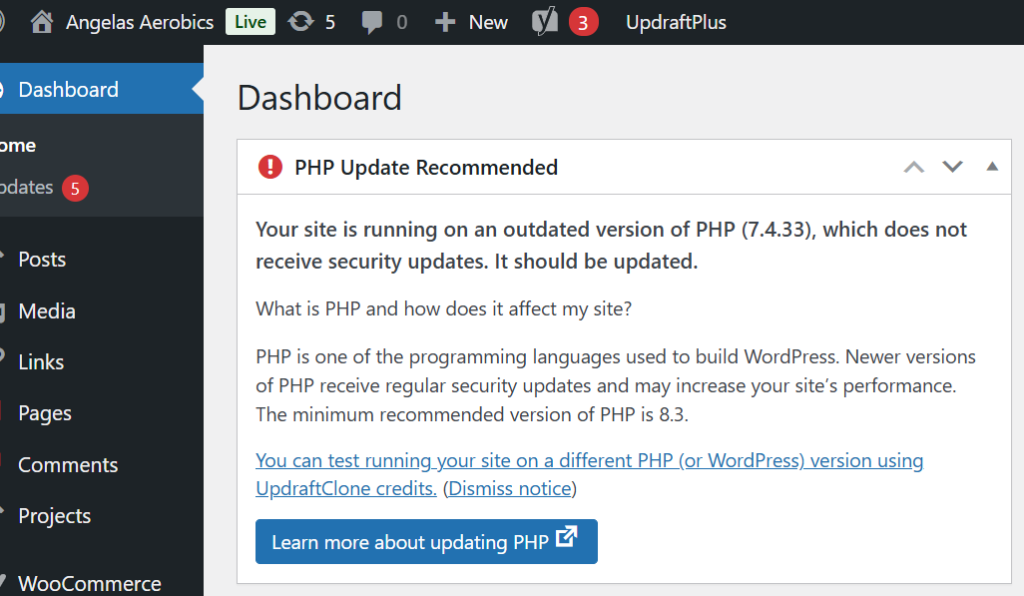Click the external link icon on PHP button
The width and height of the screenshot is (1024, 596).
pyautogui.click(x=567, y=537)
